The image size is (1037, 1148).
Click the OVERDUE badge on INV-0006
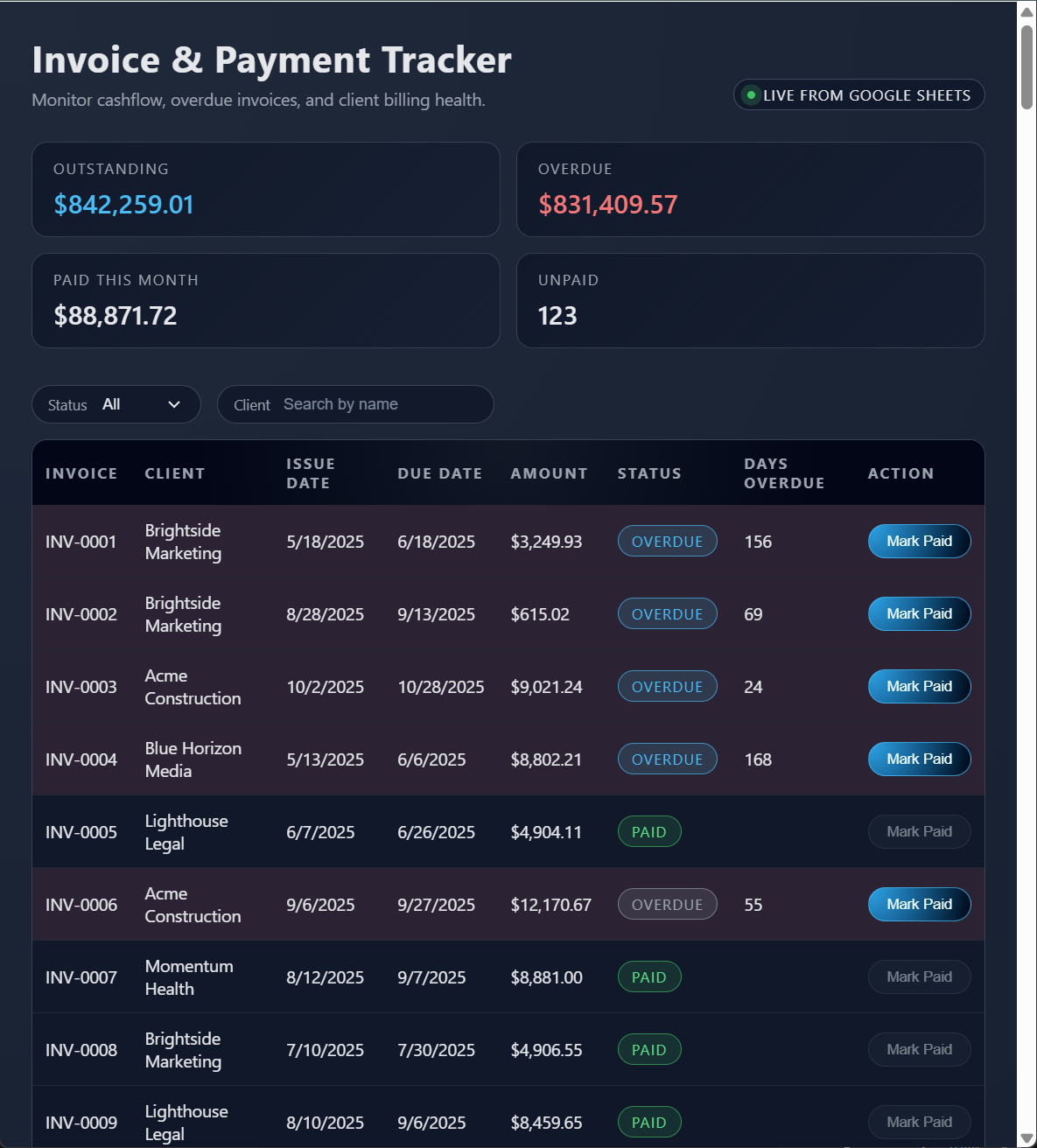pyautogui.click(x=667, y=904)
